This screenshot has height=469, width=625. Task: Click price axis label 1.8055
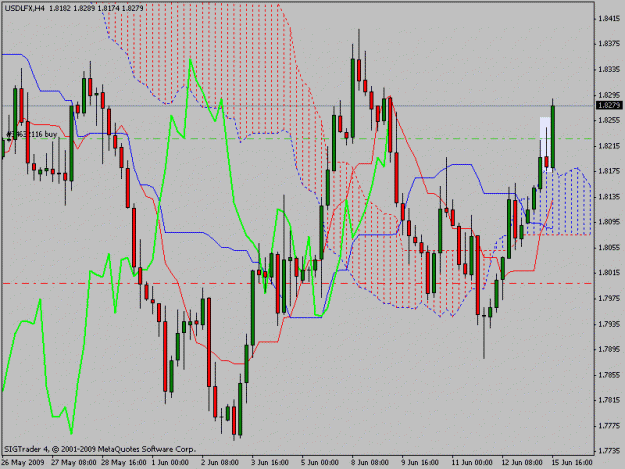point(609,247)
